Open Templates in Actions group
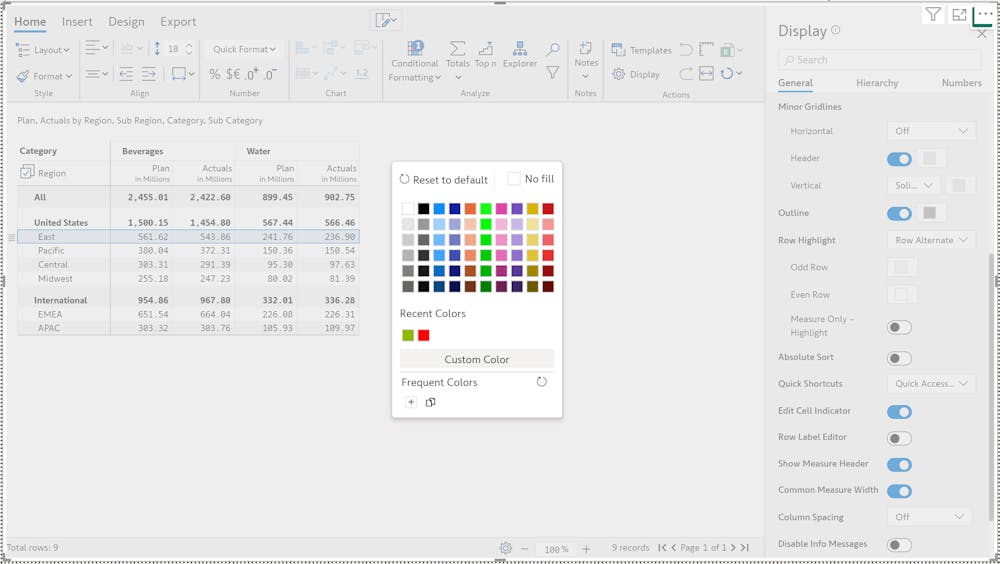The height and width of the screenshot is (564, 1000). 642,50
